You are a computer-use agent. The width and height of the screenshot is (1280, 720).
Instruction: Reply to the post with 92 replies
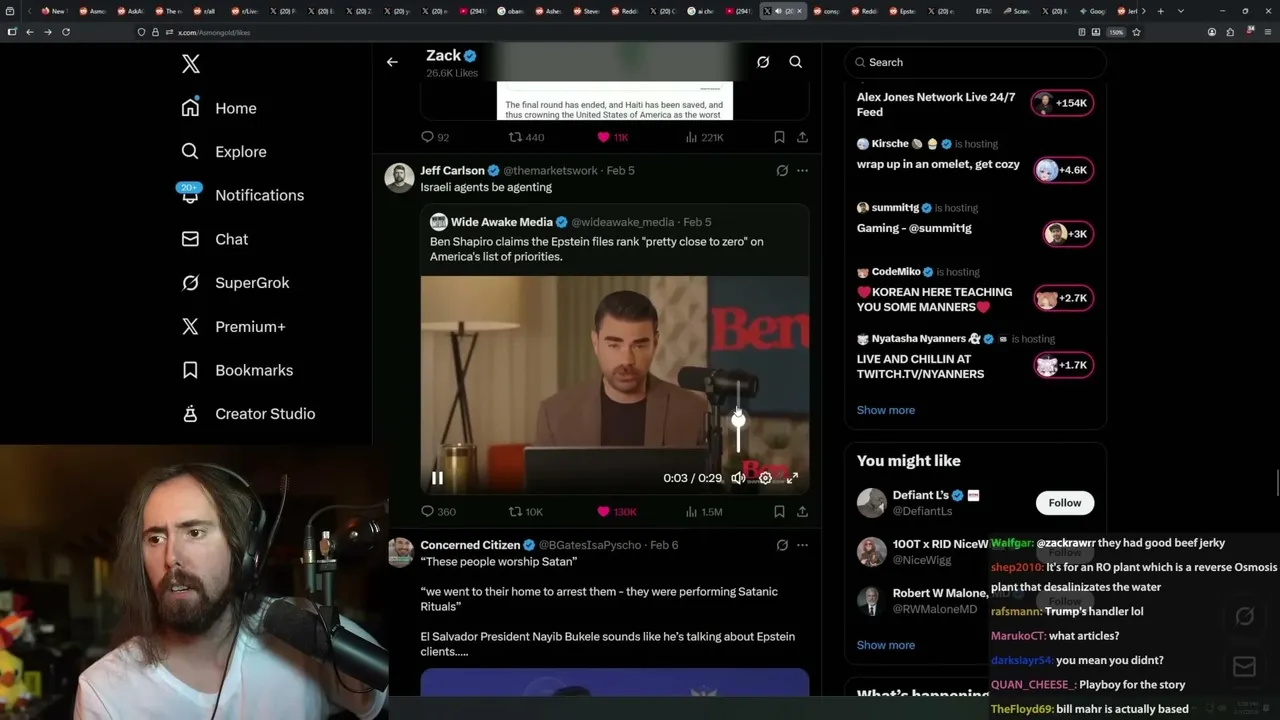(x=435, y=137)
